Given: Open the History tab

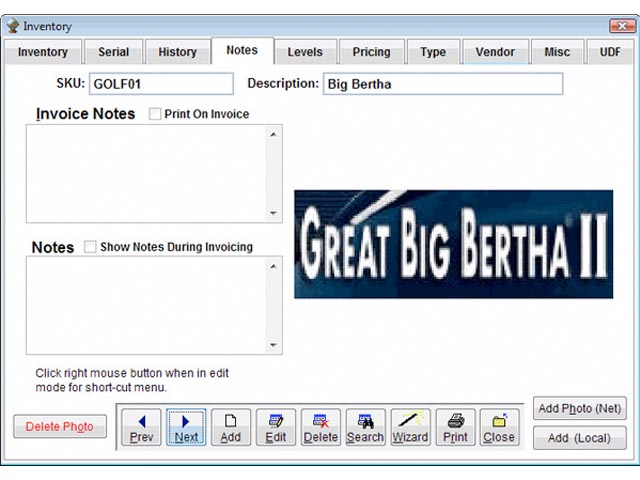Looking at the screenshot, I should pos(178,52).
